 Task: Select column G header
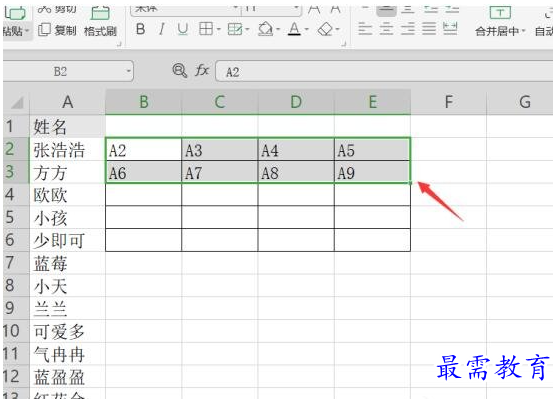pyautogui.click(x=520, y=102)
